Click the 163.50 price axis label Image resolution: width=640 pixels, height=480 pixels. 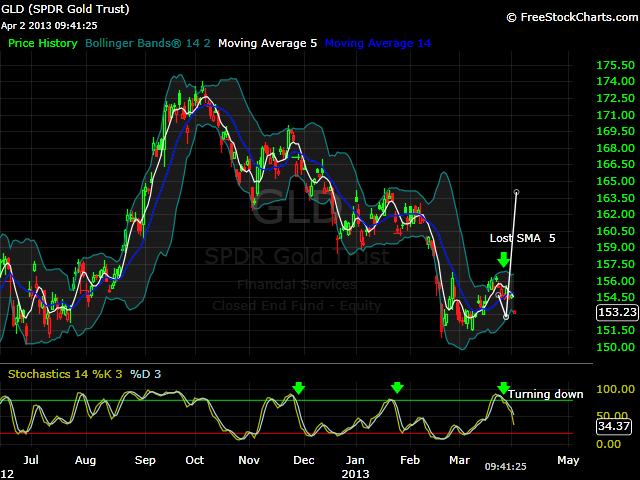(x=616, y=198)
